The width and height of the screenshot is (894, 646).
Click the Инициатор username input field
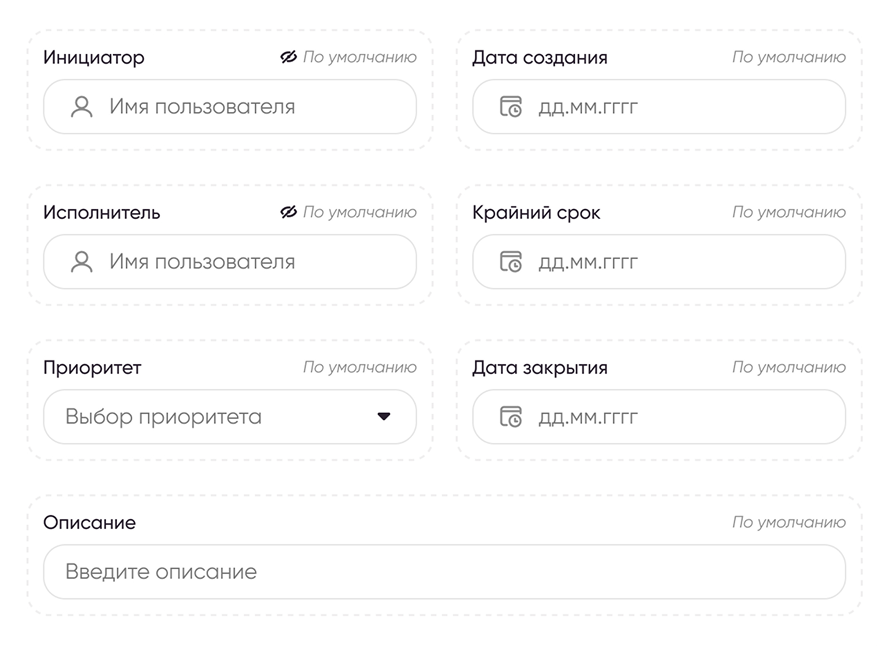click(230, 107)
